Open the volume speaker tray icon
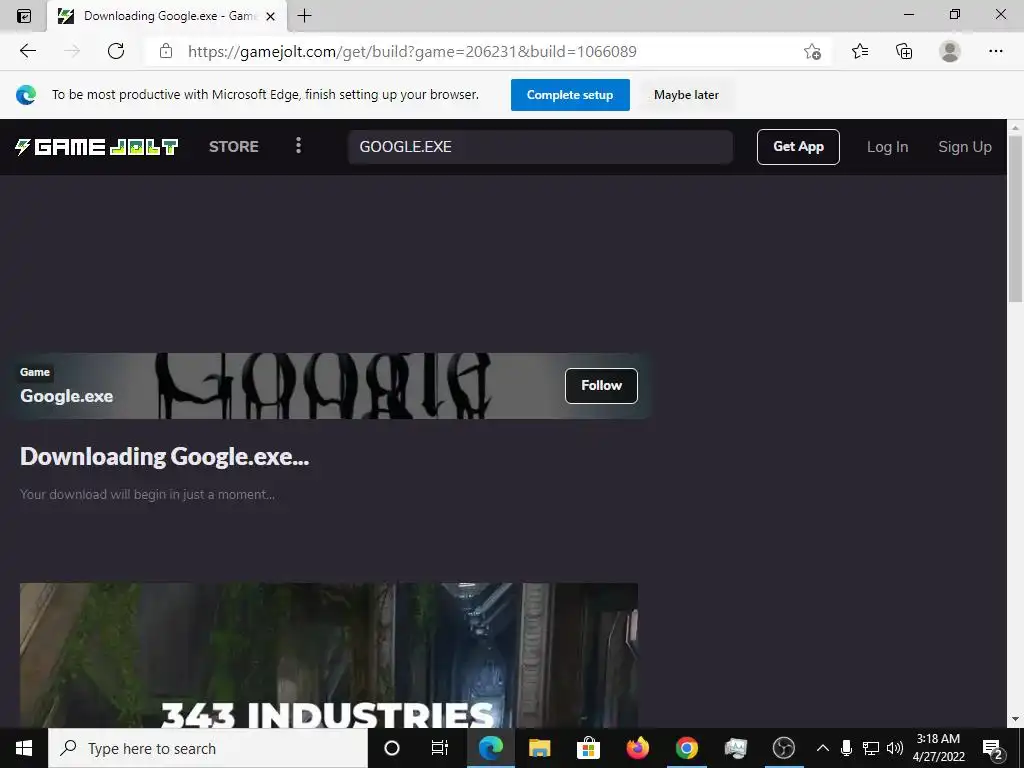 tap(895, 748)
